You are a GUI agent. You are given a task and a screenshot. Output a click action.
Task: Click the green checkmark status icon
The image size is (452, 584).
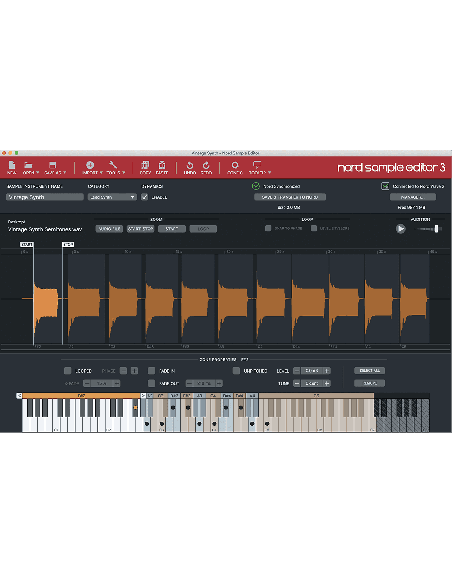tap(256, 186)
